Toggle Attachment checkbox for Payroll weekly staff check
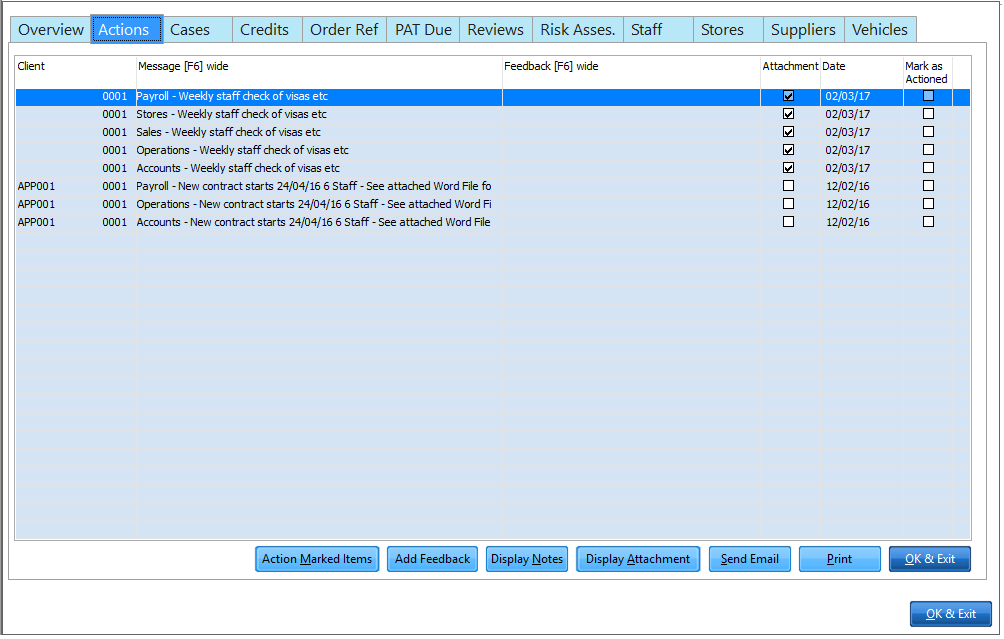The width and height of the screenshot is (1004, 639). pos(788,96)
